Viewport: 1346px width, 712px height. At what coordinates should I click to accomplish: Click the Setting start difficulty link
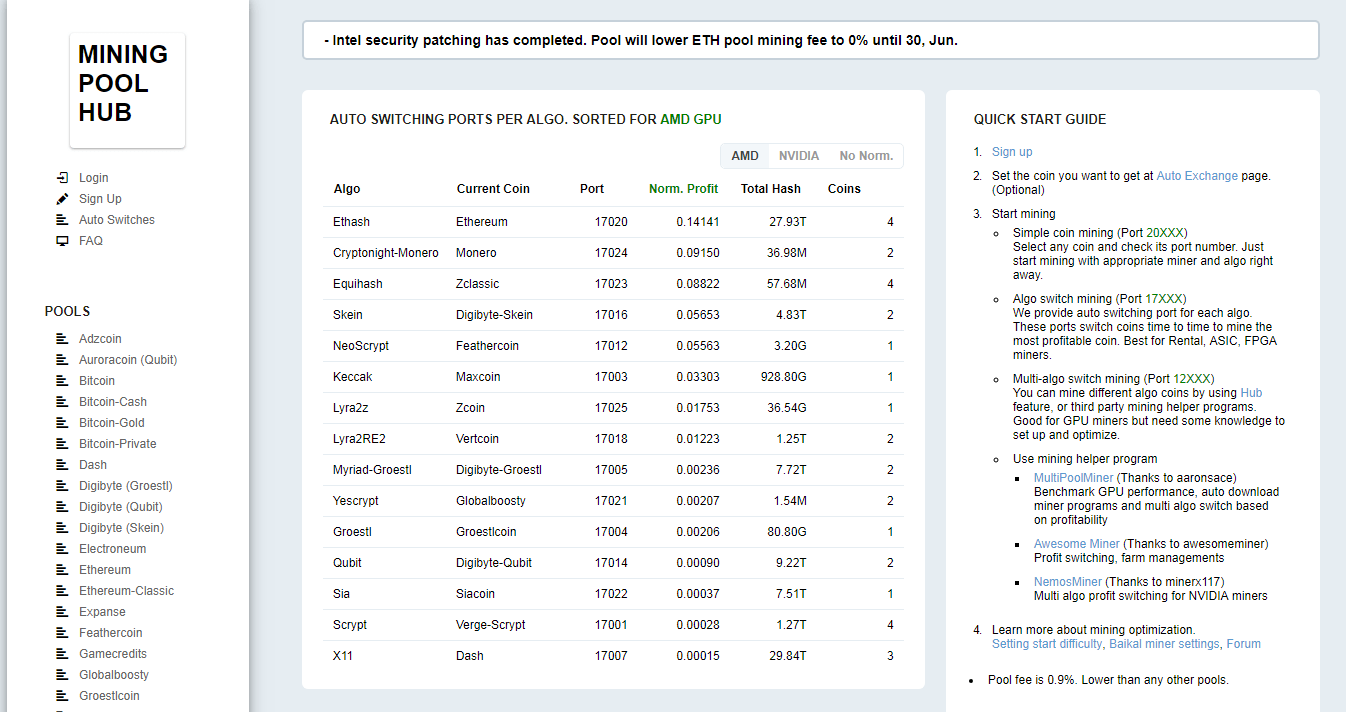(x=1048, y=644)
